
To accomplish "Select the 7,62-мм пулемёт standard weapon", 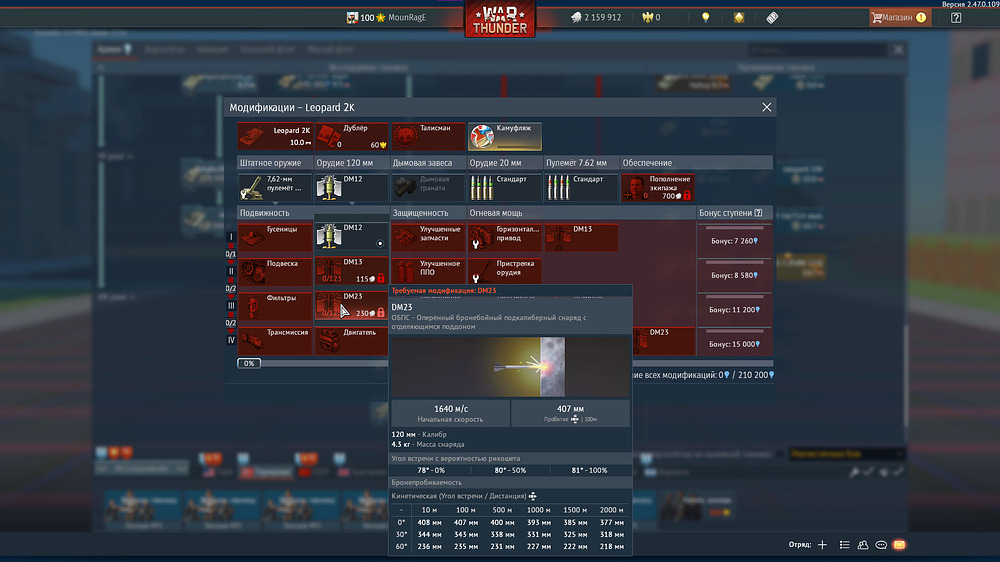I will coord(275,188).
